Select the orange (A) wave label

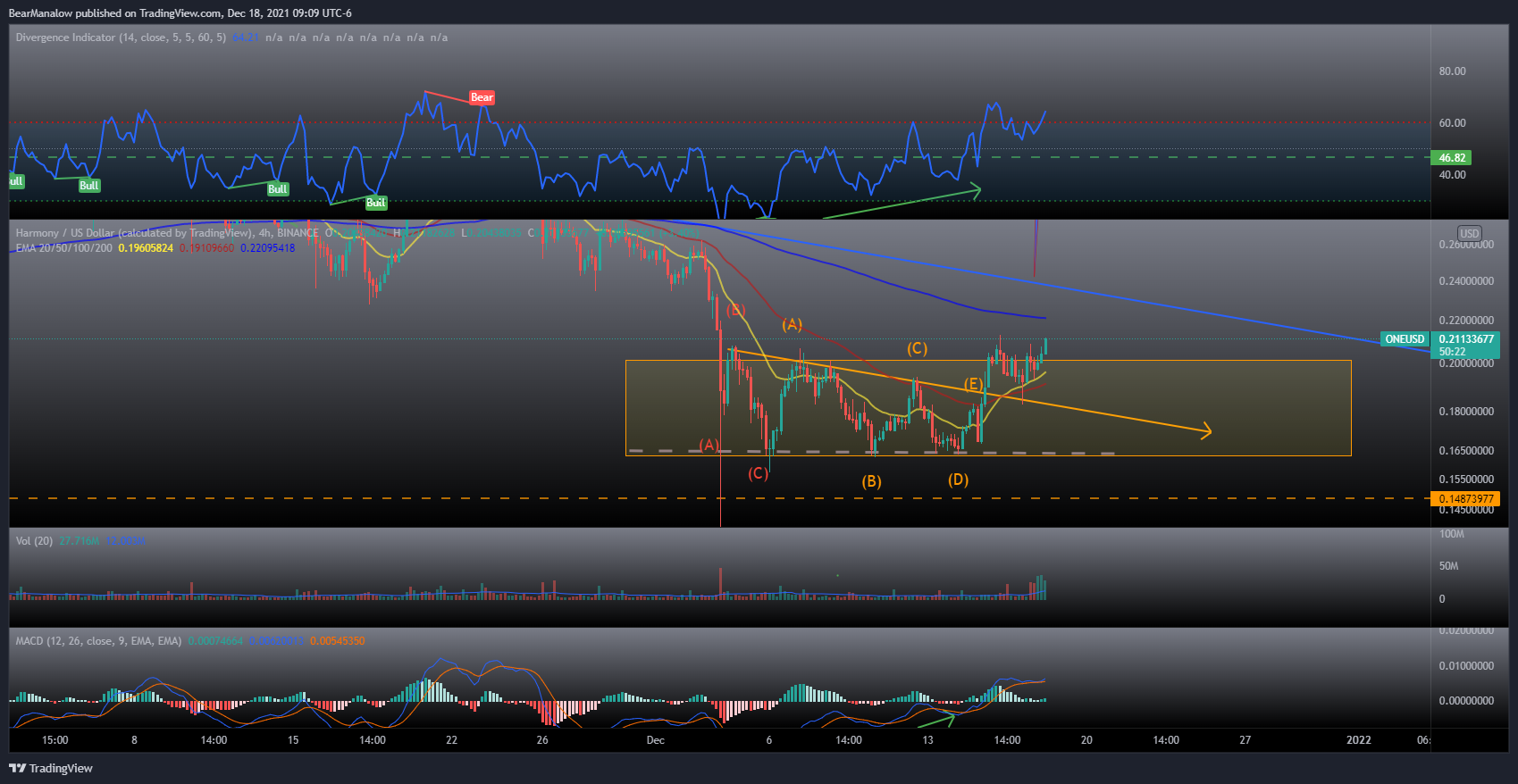pyautogui.click(x=792, y=324)
